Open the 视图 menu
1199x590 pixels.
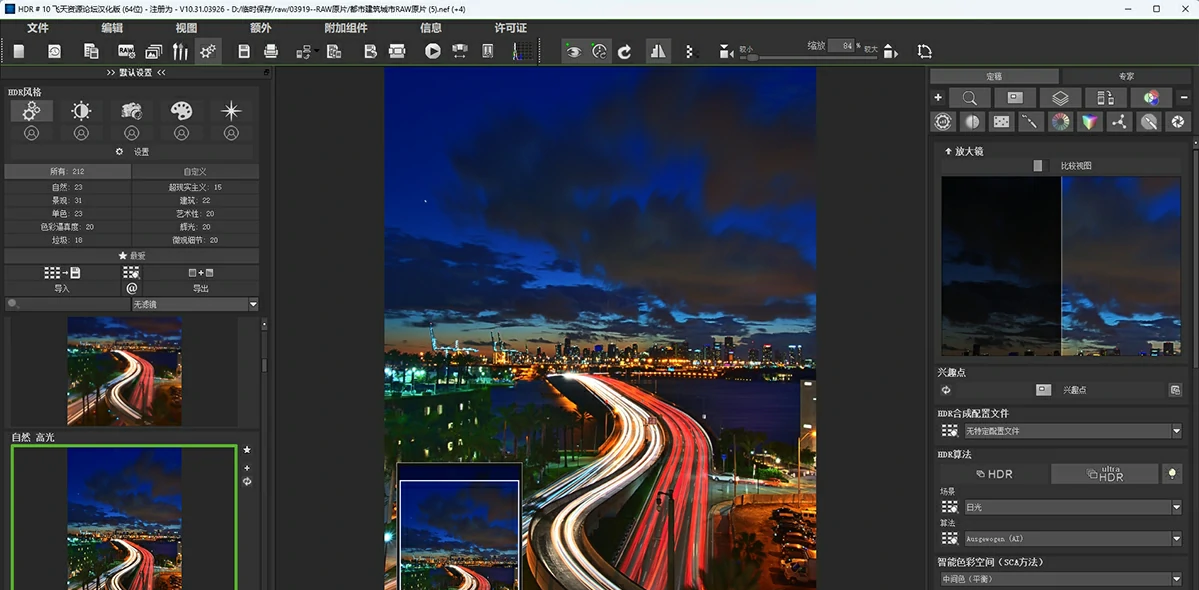coord(186,28)
